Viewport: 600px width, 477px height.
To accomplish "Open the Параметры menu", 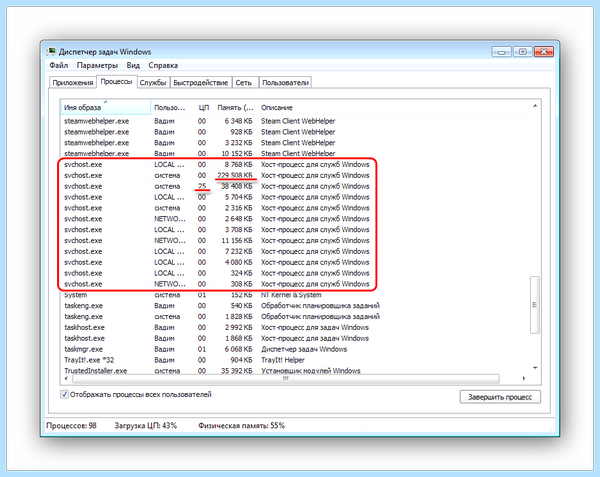I will (x=97, y=65).
